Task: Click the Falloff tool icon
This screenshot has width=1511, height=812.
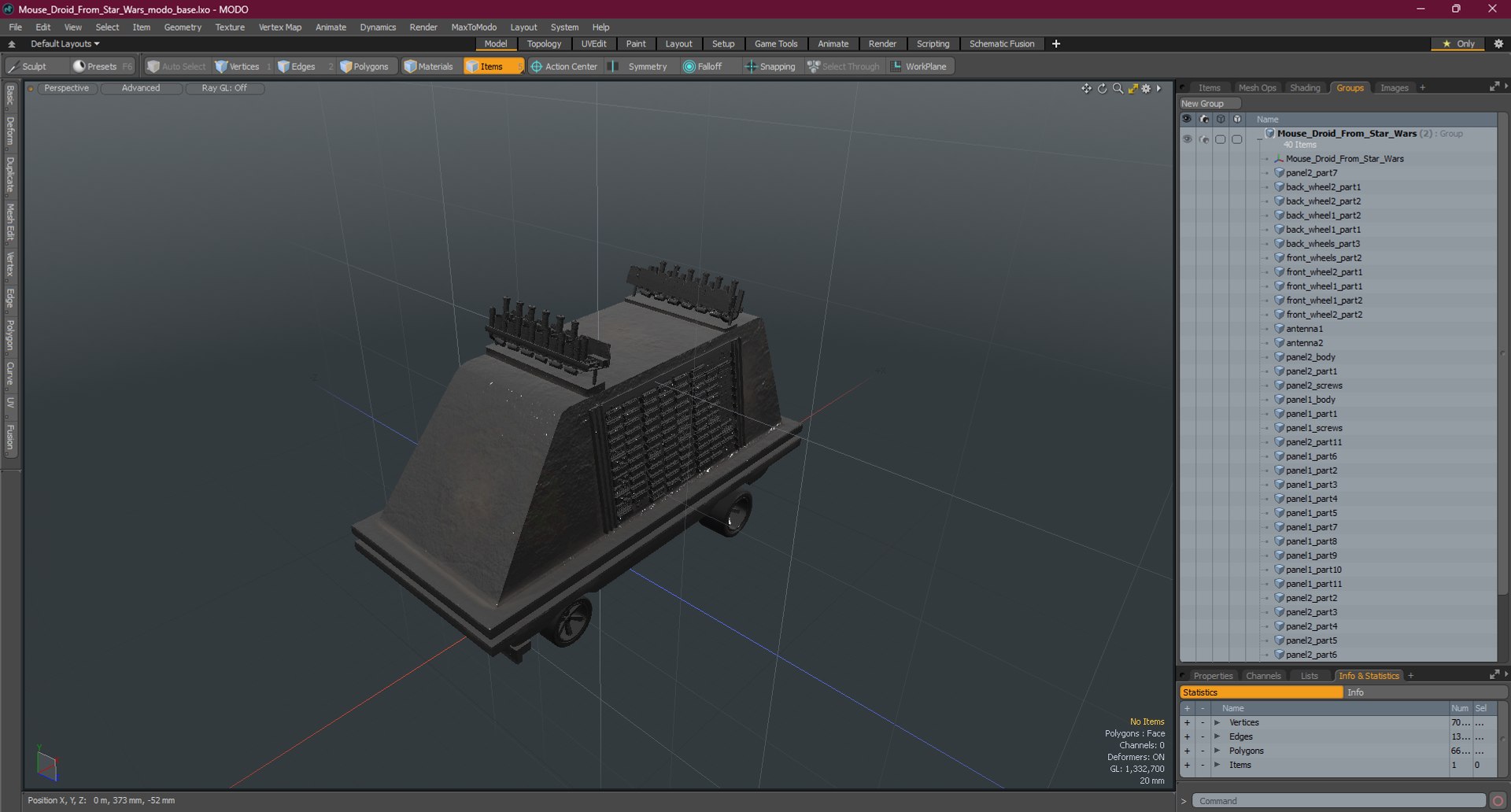Action: 689,67
